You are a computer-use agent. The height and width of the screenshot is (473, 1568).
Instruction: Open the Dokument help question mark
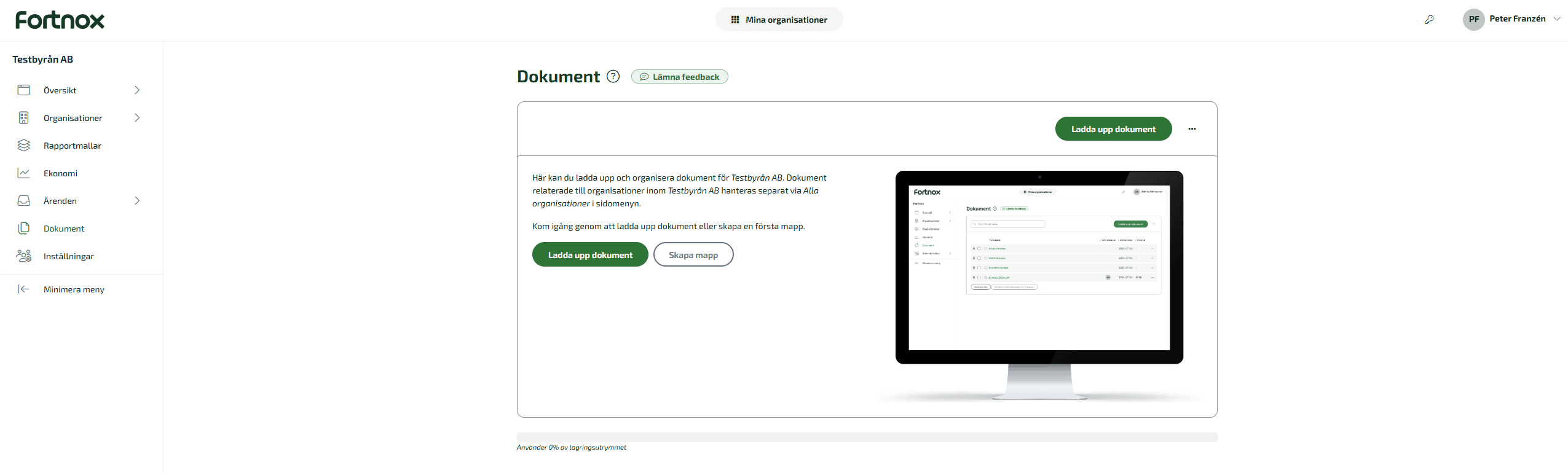(613, 76)
